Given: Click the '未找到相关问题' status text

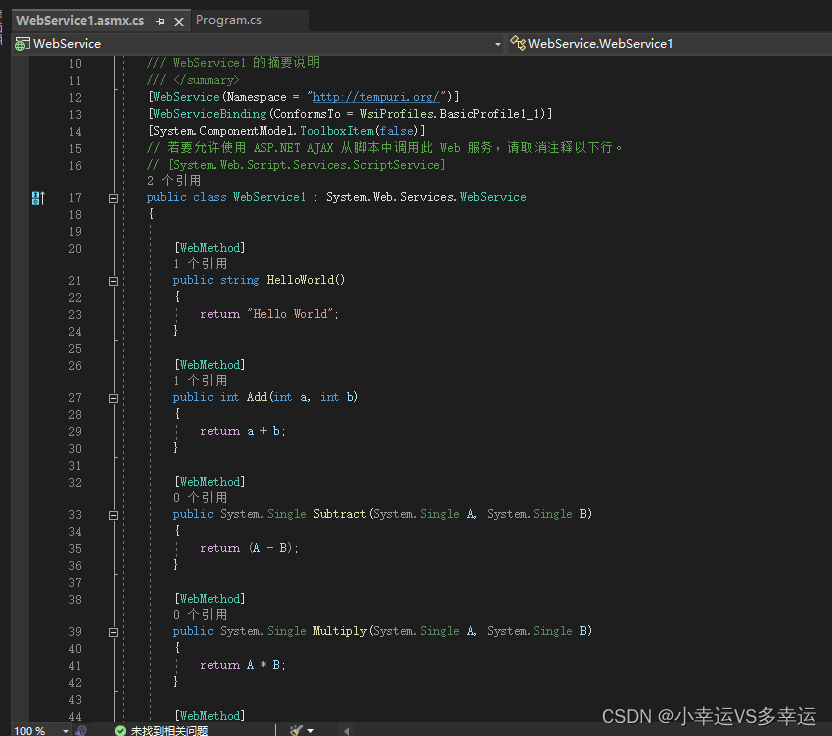Looking at the screenshot, I should coord(169,731).
